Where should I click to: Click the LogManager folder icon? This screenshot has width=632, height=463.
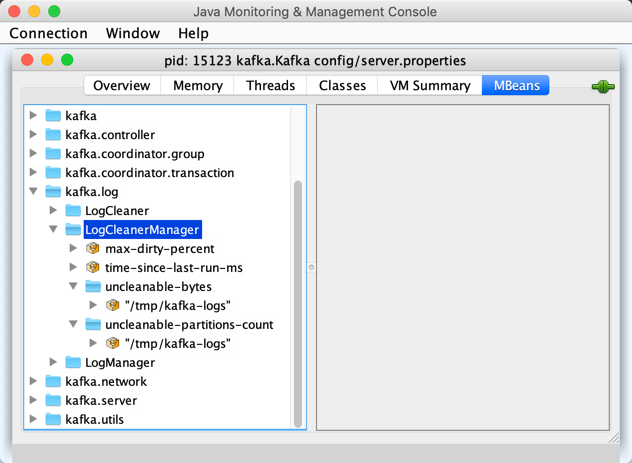[x=73, y=363]
